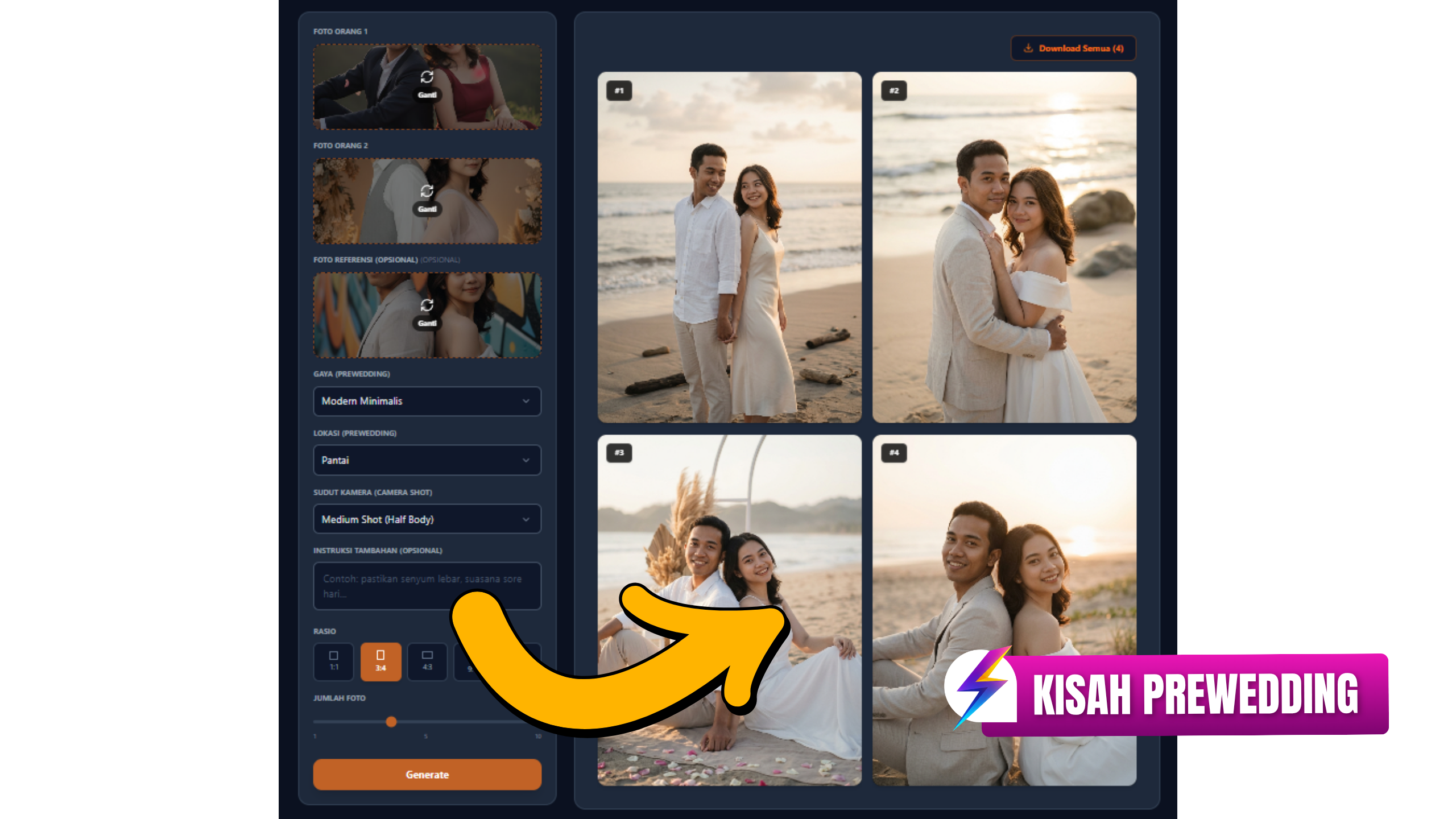Click the #2 badge label
Screen dimensions: 1456x819
point(894,91)
